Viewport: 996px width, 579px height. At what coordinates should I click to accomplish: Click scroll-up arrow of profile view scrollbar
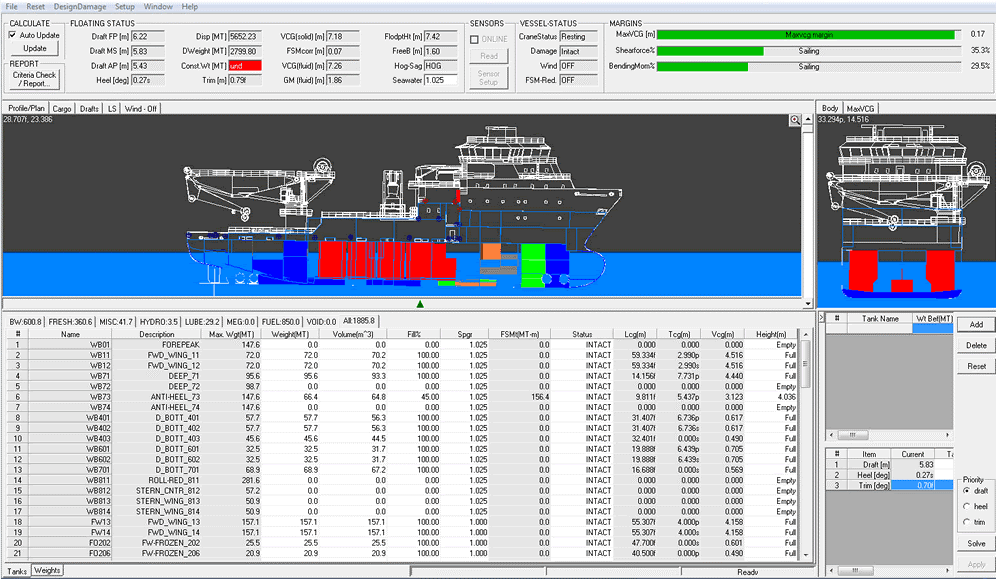point(808,120)
